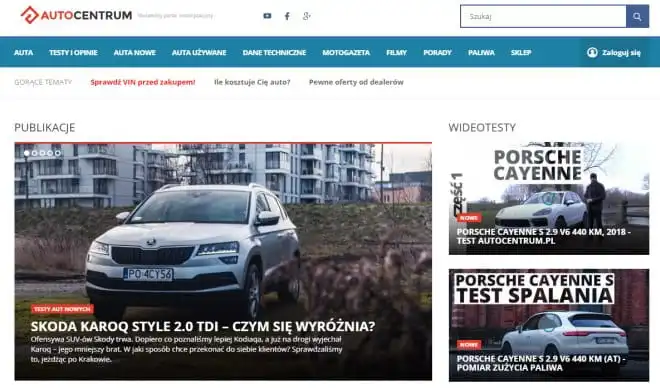
Task: Click NOWE badge on first Porsche video
Action: pos(469,218)
